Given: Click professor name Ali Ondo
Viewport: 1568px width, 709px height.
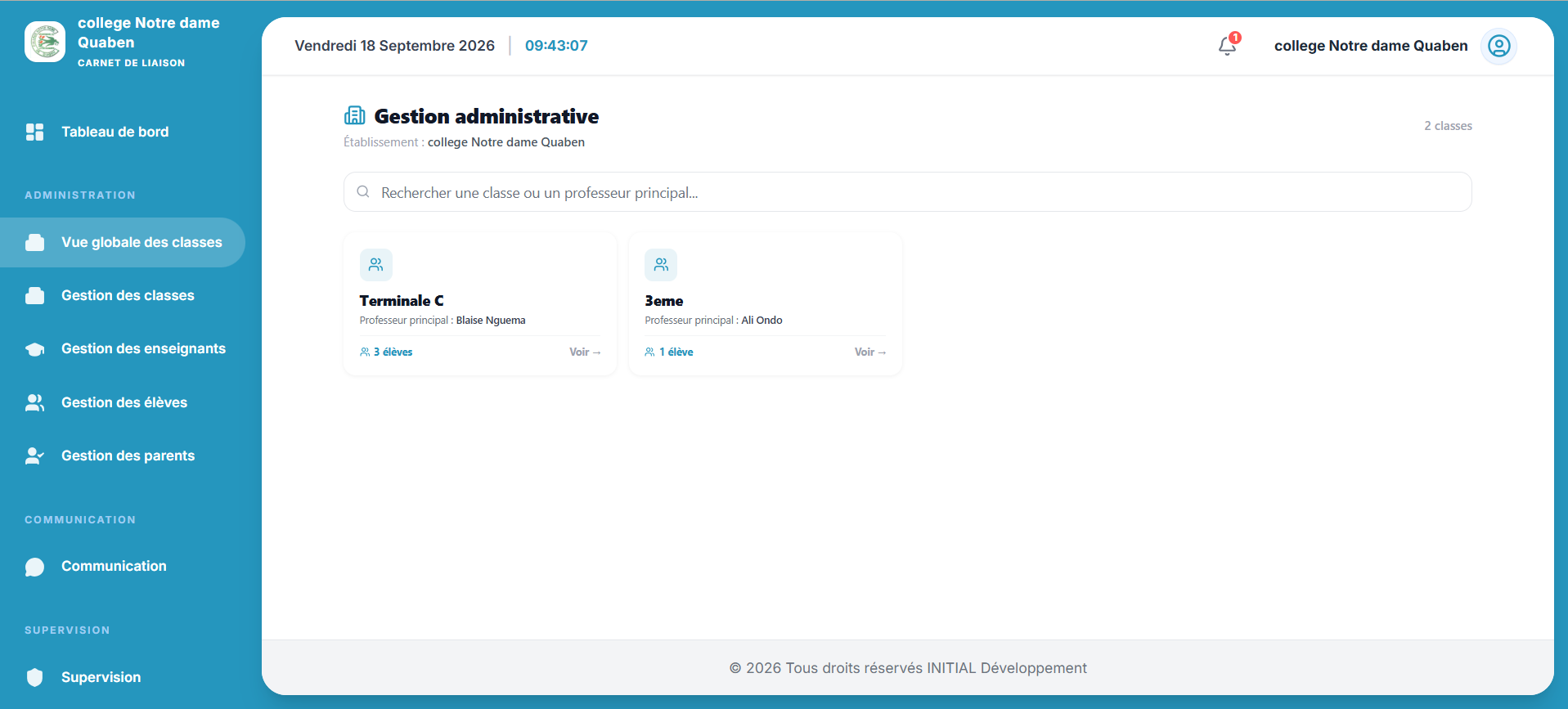Looking at the screenshot, I should pyautogui.click(x=762, y=321).
